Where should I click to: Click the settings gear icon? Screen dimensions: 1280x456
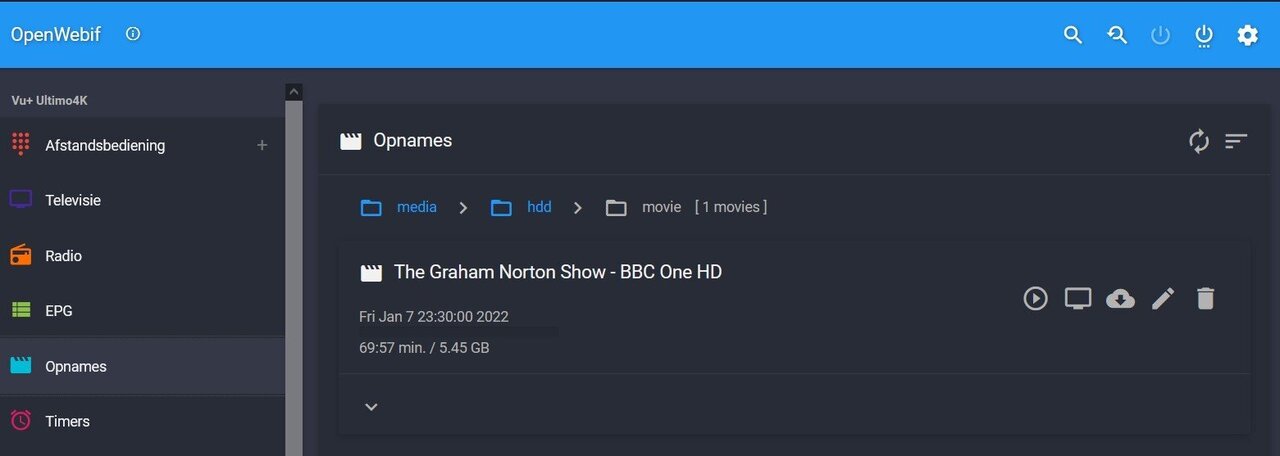pyautogui.click(x=1247, y=35)
